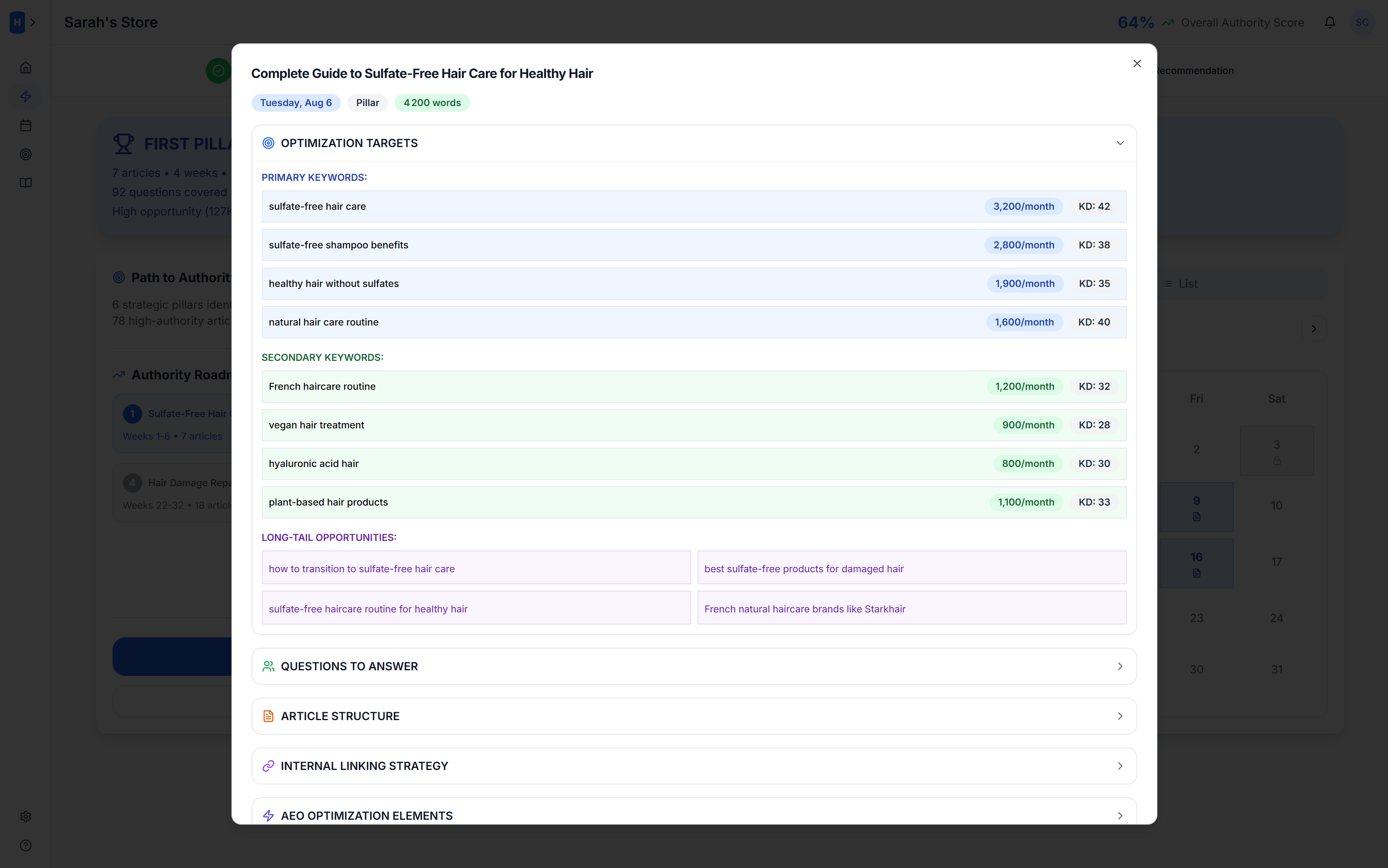Open the calendar sidebar icon
1388x868 pixels.
pyautogui.click(x=26, y=126)
